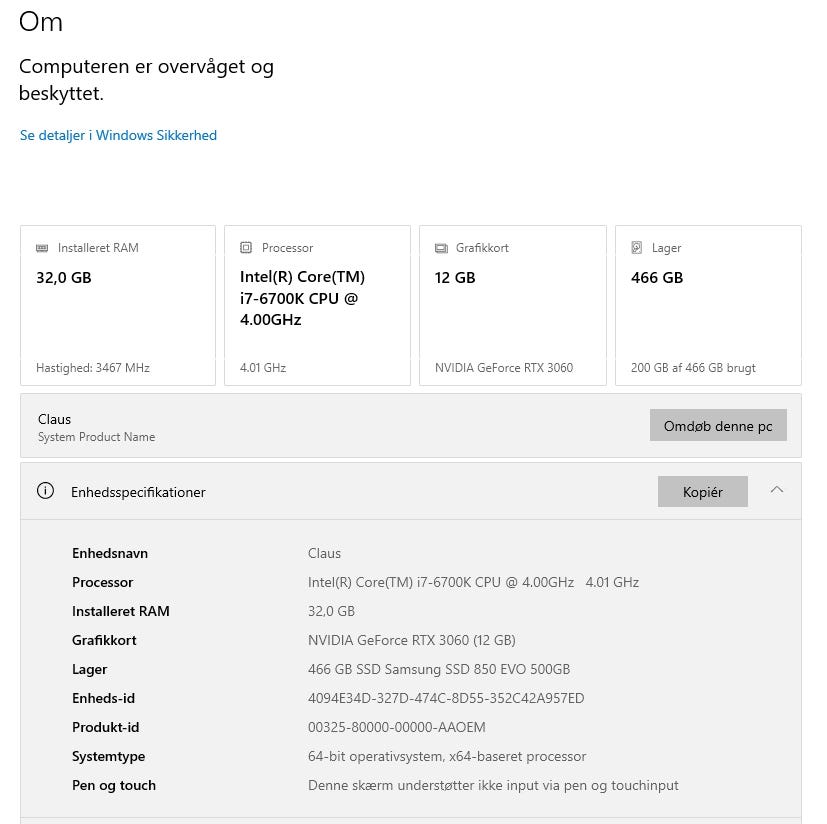827x824 pixels.
Task: Click the RAM chip icon
Action: pos(42,248)
